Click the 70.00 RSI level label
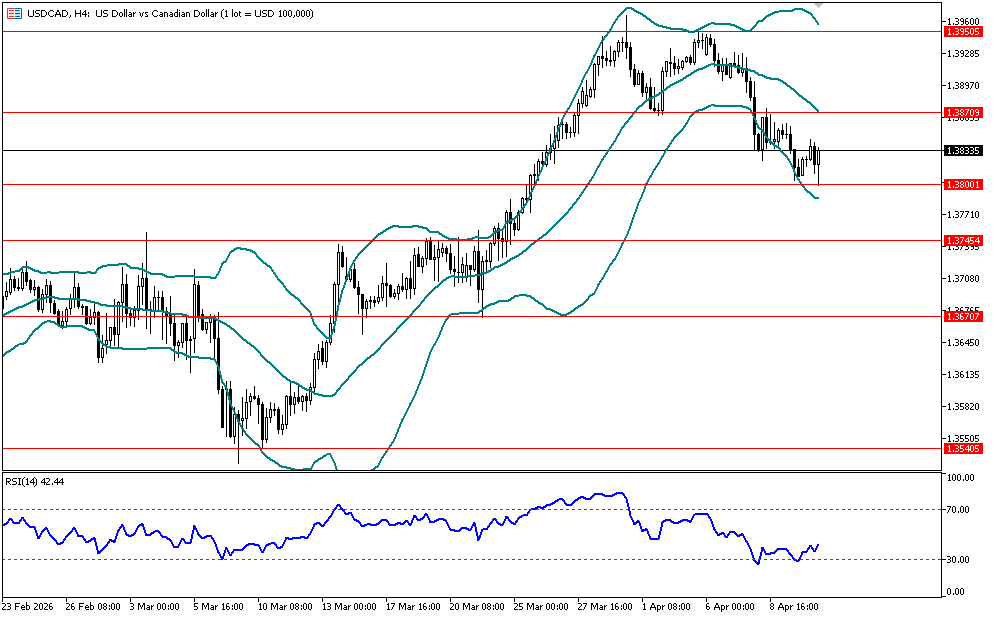994x618 pixels. (961, 510)
